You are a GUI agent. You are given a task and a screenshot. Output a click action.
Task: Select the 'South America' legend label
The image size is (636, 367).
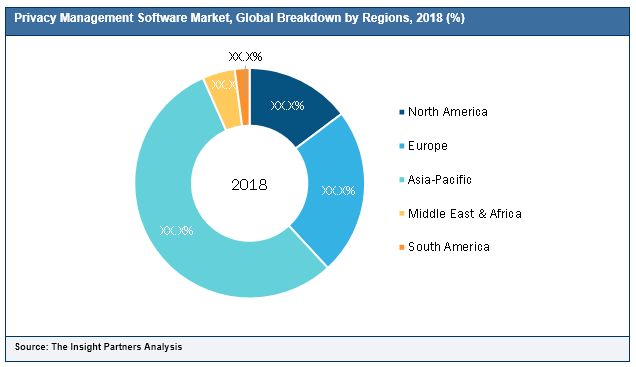click(x=449, y=247)
